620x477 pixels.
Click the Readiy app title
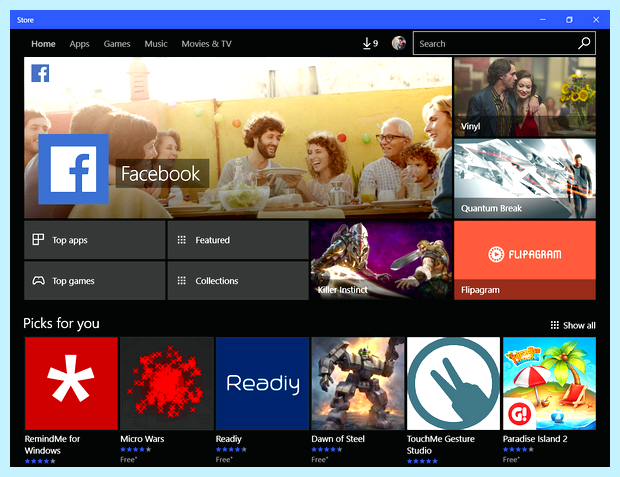(229, 439)
